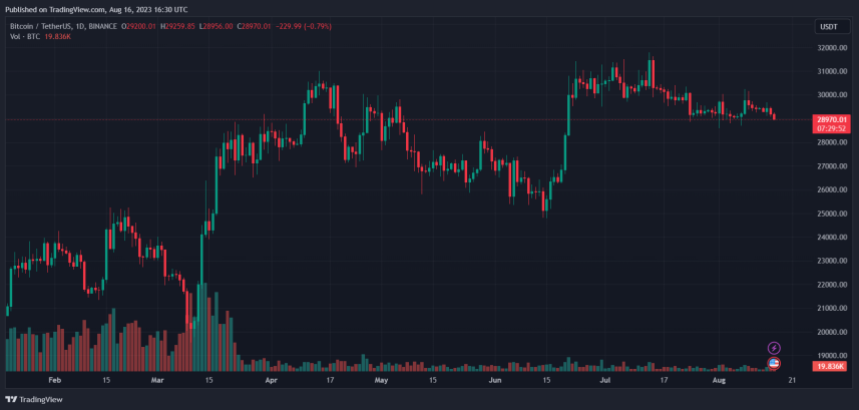Screen dimensions: 859x410
Task: Click the USDT currency label on price axis
Action: pyautogui.click(x=826, y=27)
